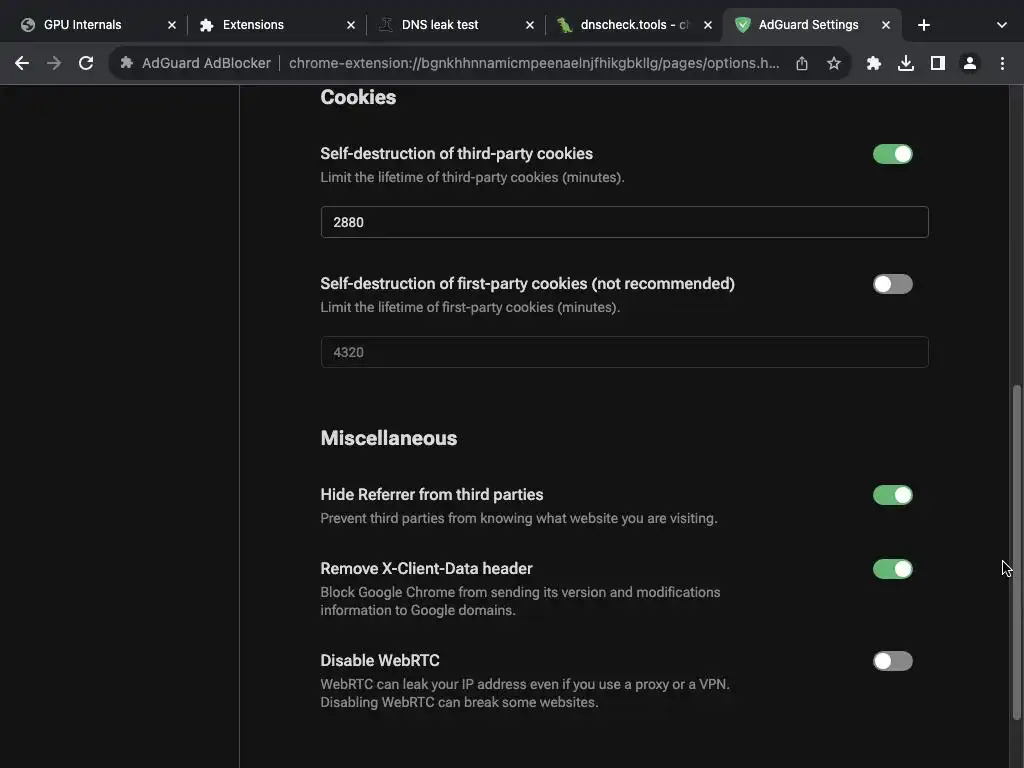Open the Downloads icon in toolbar
The height and width of the screenshot is (768, 1024).
tap(906, 63)
